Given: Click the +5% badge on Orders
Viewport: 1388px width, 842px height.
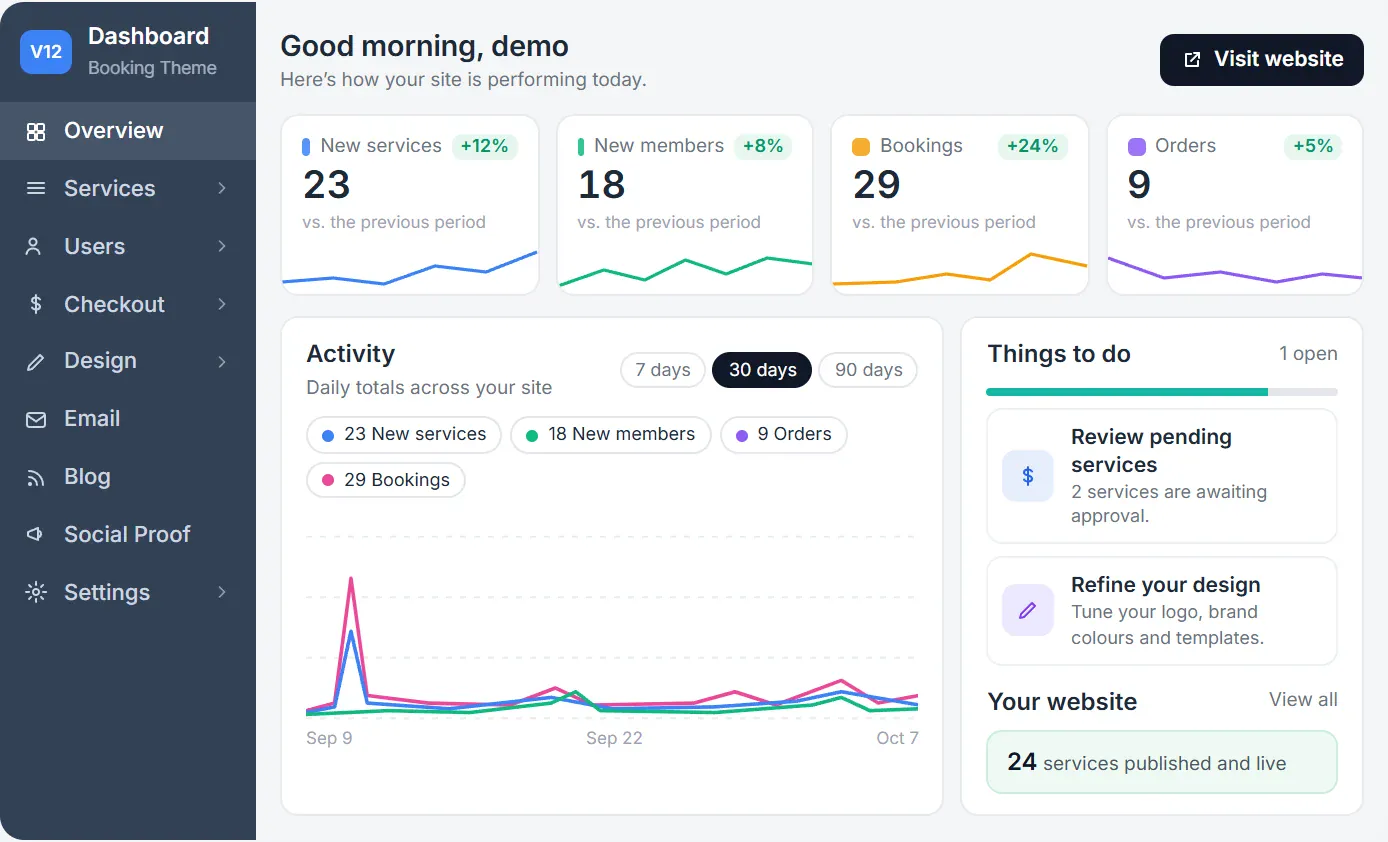Looking at the screenshot, I should point(1312,146).
